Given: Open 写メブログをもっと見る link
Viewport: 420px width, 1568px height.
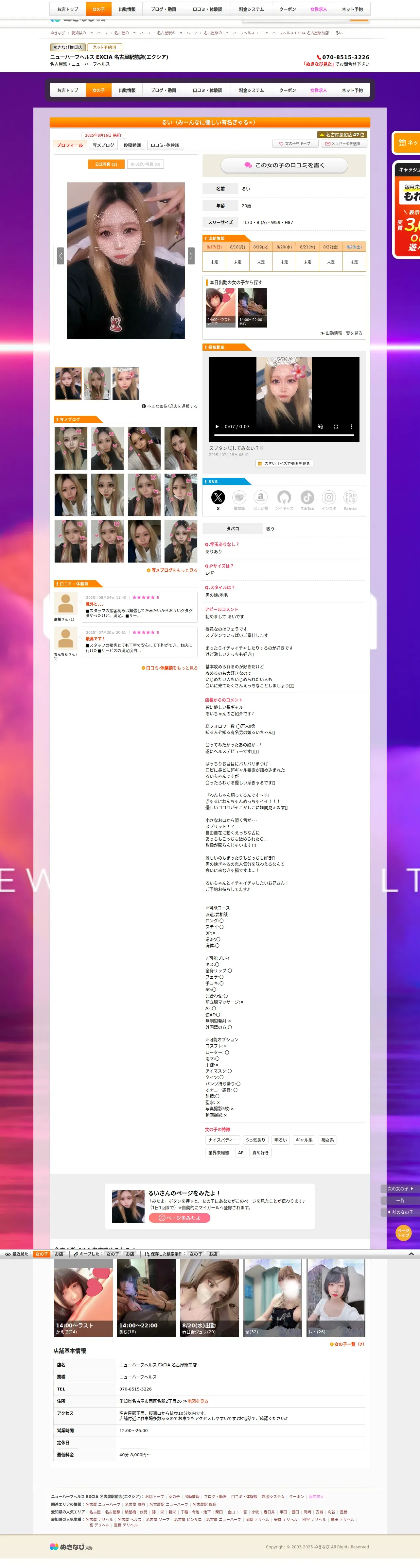Looking at the screenshot, I should click(172, 570).
